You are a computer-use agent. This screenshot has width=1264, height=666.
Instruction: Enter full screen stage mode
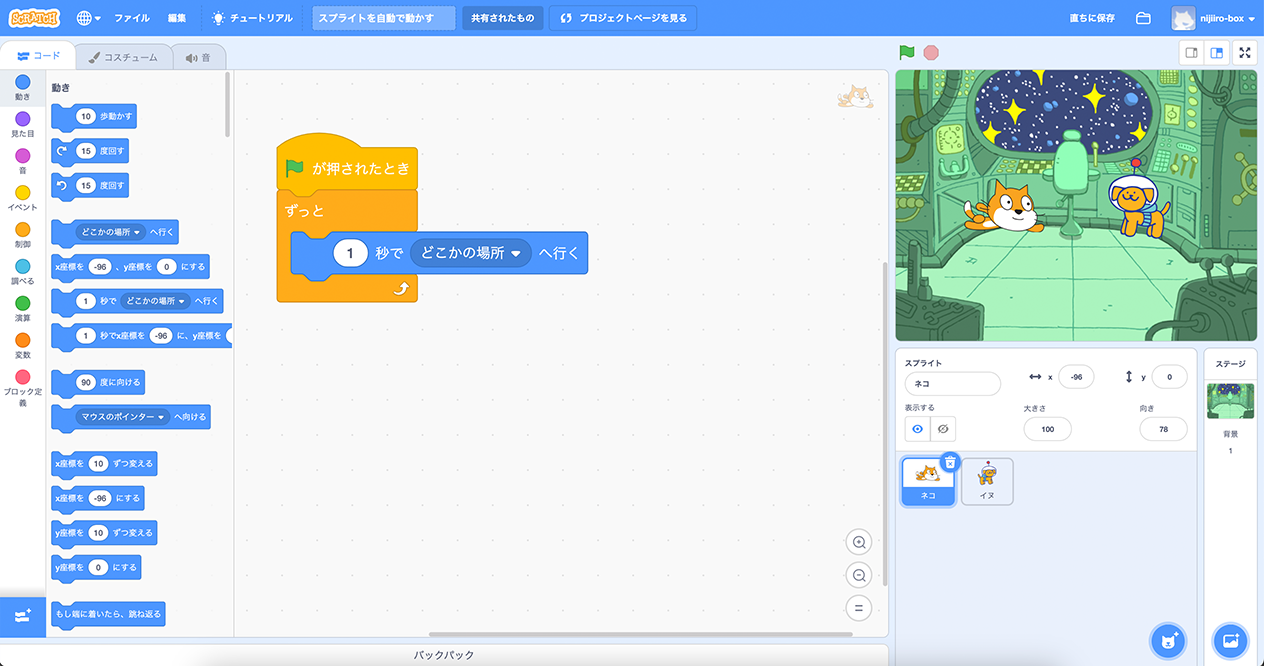(x=1245, y=53)
